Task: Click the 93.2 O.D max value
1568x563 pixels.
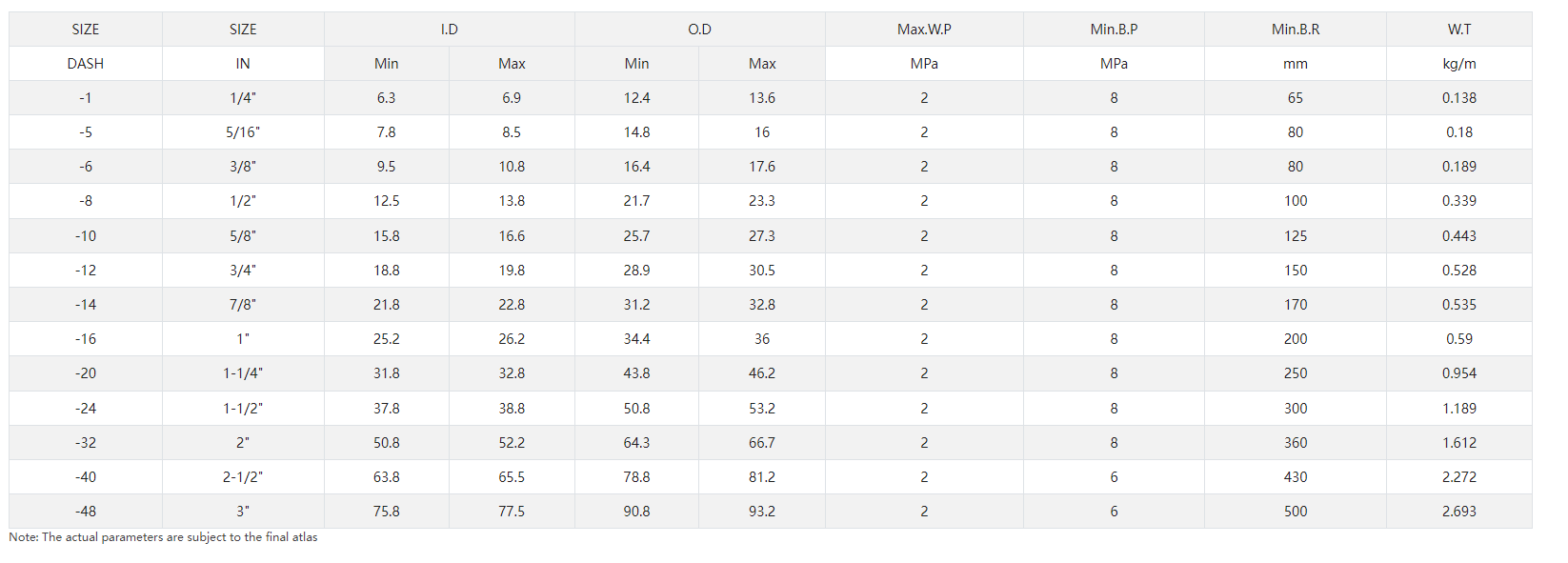Action: [762, 512]
